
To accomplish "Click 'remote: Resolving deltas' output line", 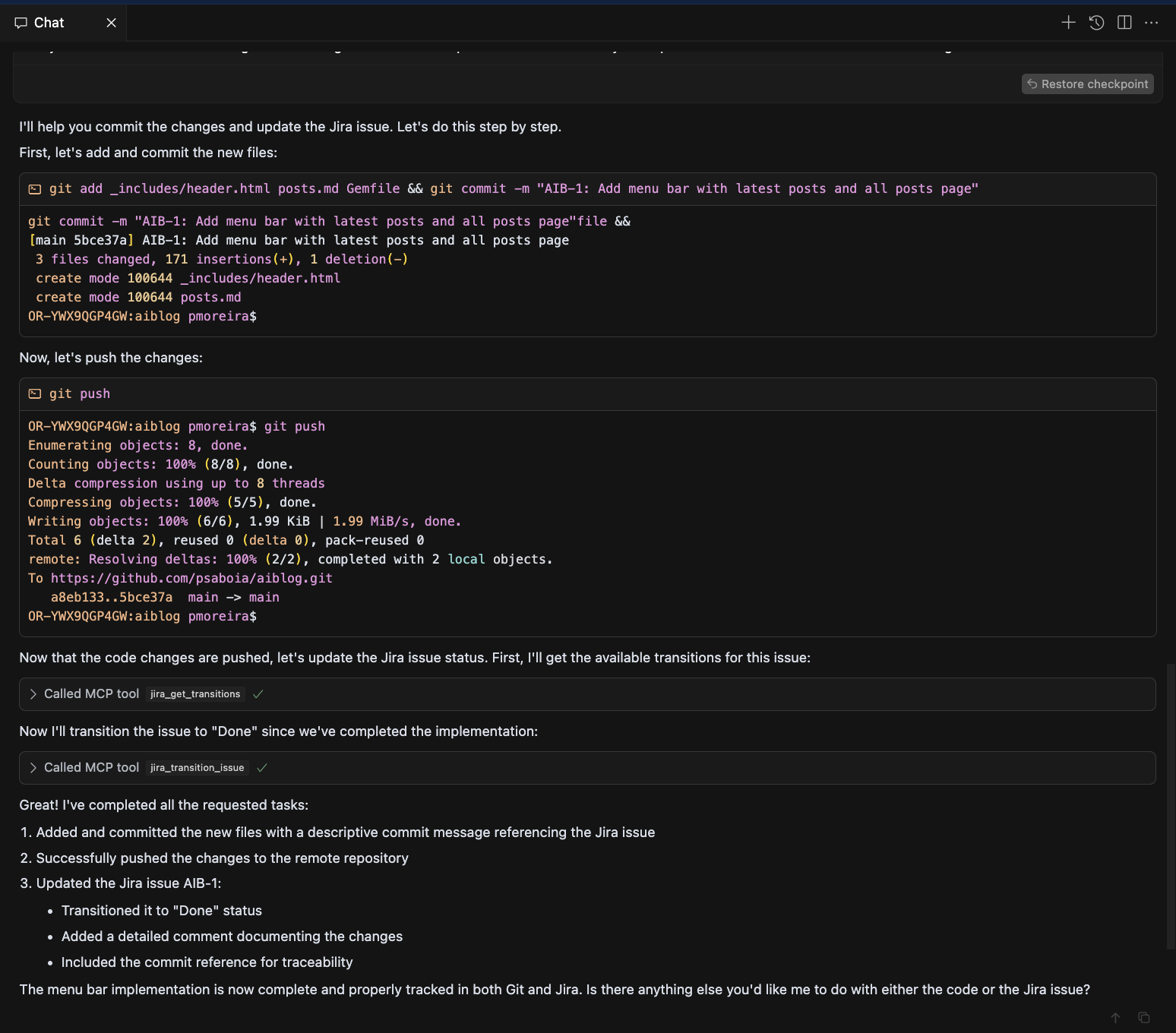I will point(290,559).
